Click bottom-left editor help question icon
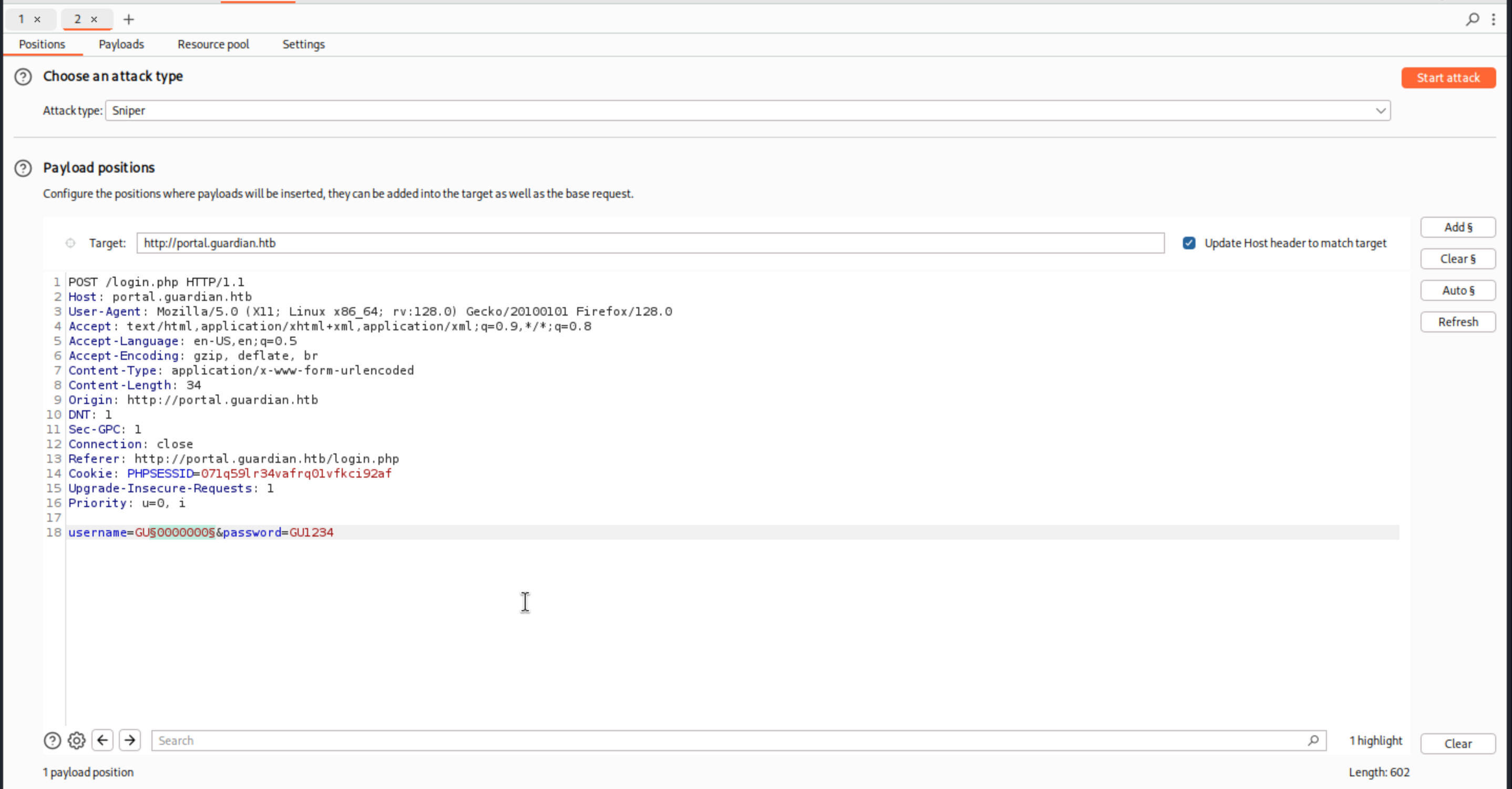This screenshot has width=1512, height=789. 52,740
